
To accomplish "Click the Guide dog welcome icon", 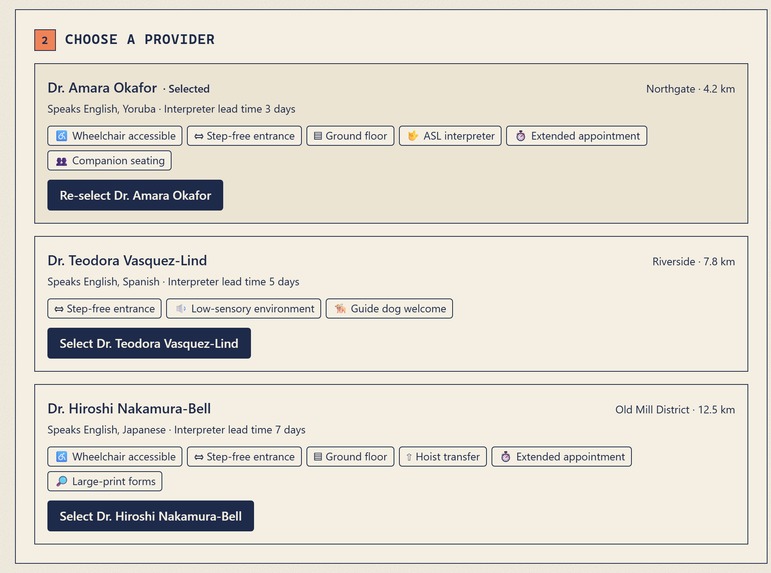I will pyautogui.click(x=340, y=308).
